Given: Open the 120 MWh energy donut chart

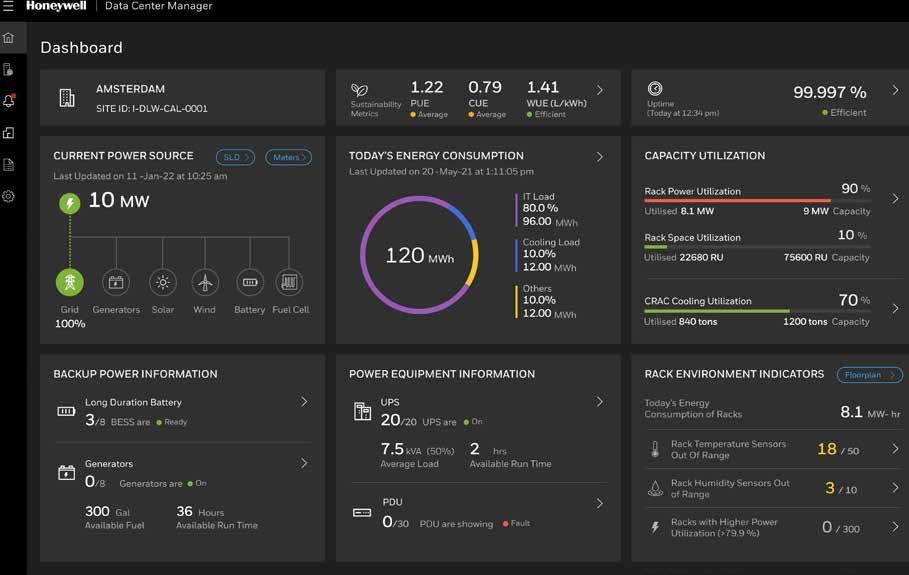Looking at the screenshot, I should pyautogui.click(x=419, y=255).
